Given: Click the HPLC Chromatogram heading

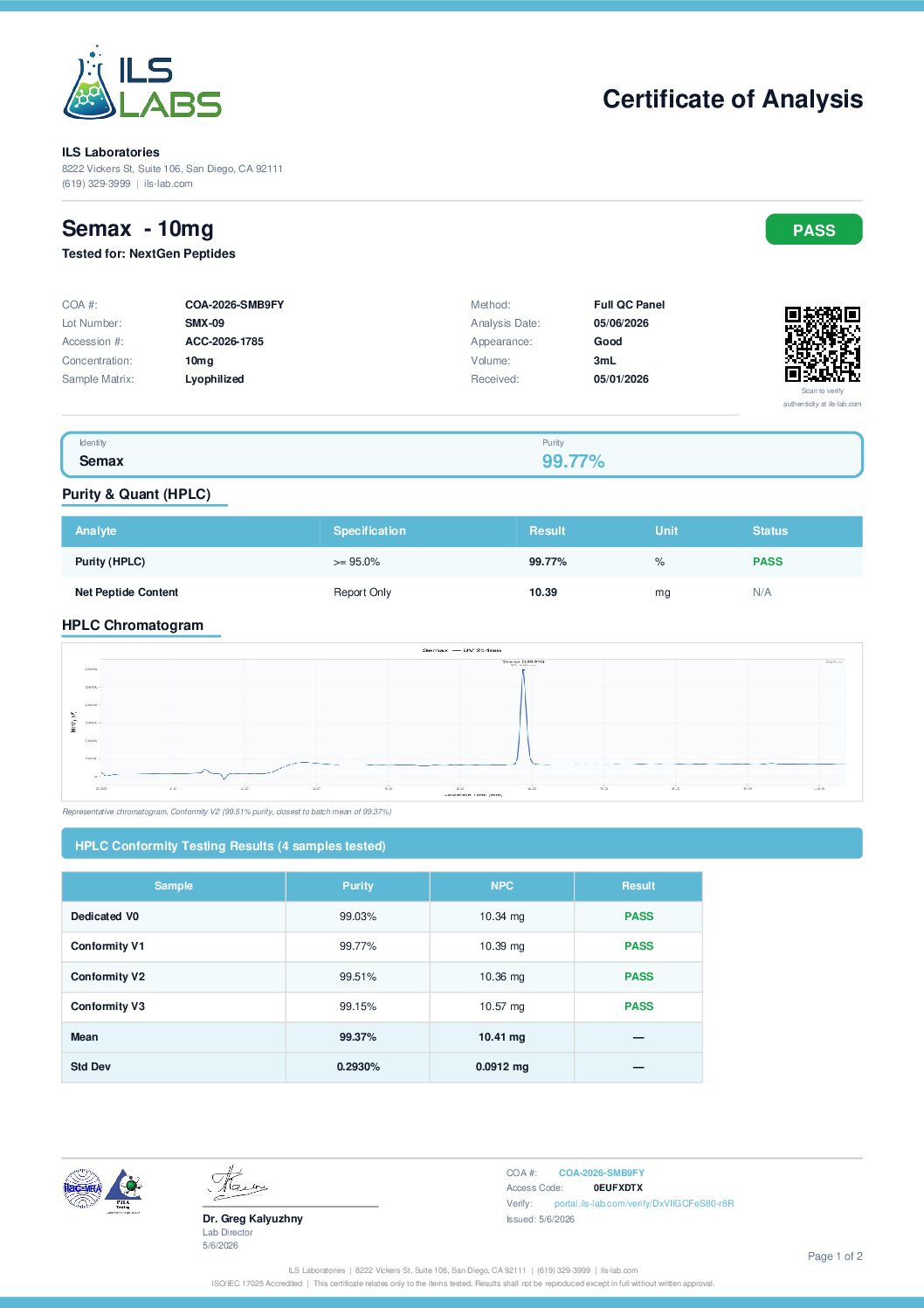Looking at the screenshot, I should coord(133,626).
